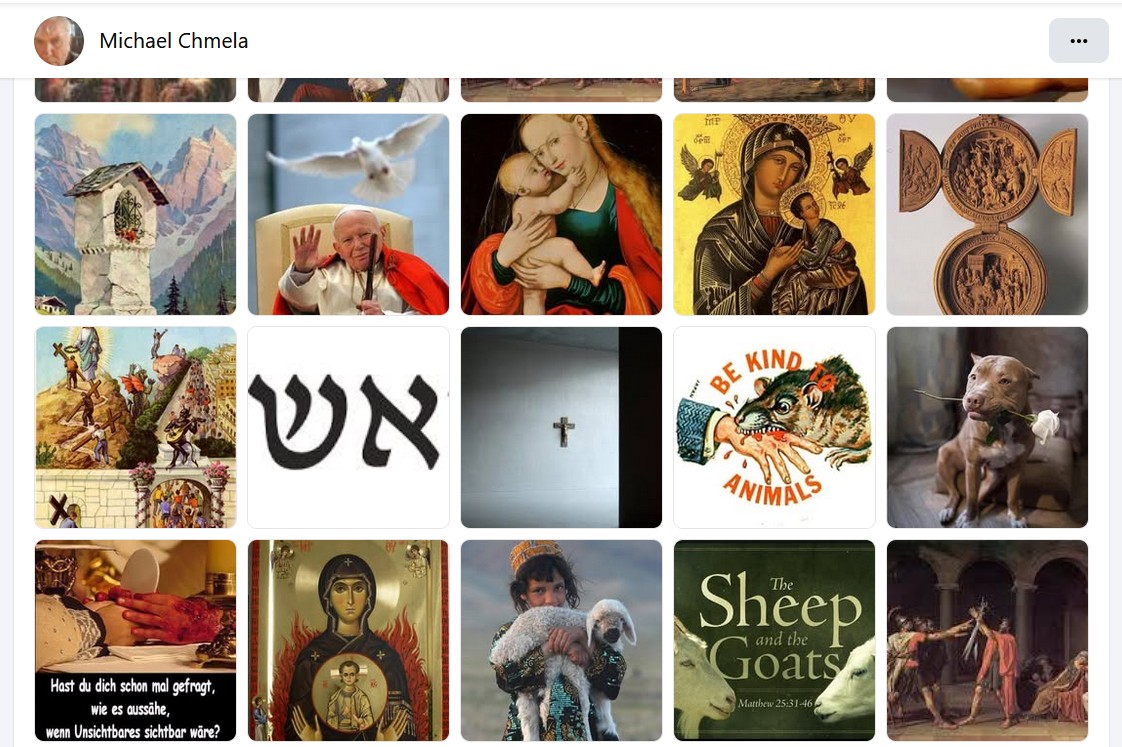Open the Be Kind To Animals image
This screenshot has width=1122, height=747.
click(774, 427)
